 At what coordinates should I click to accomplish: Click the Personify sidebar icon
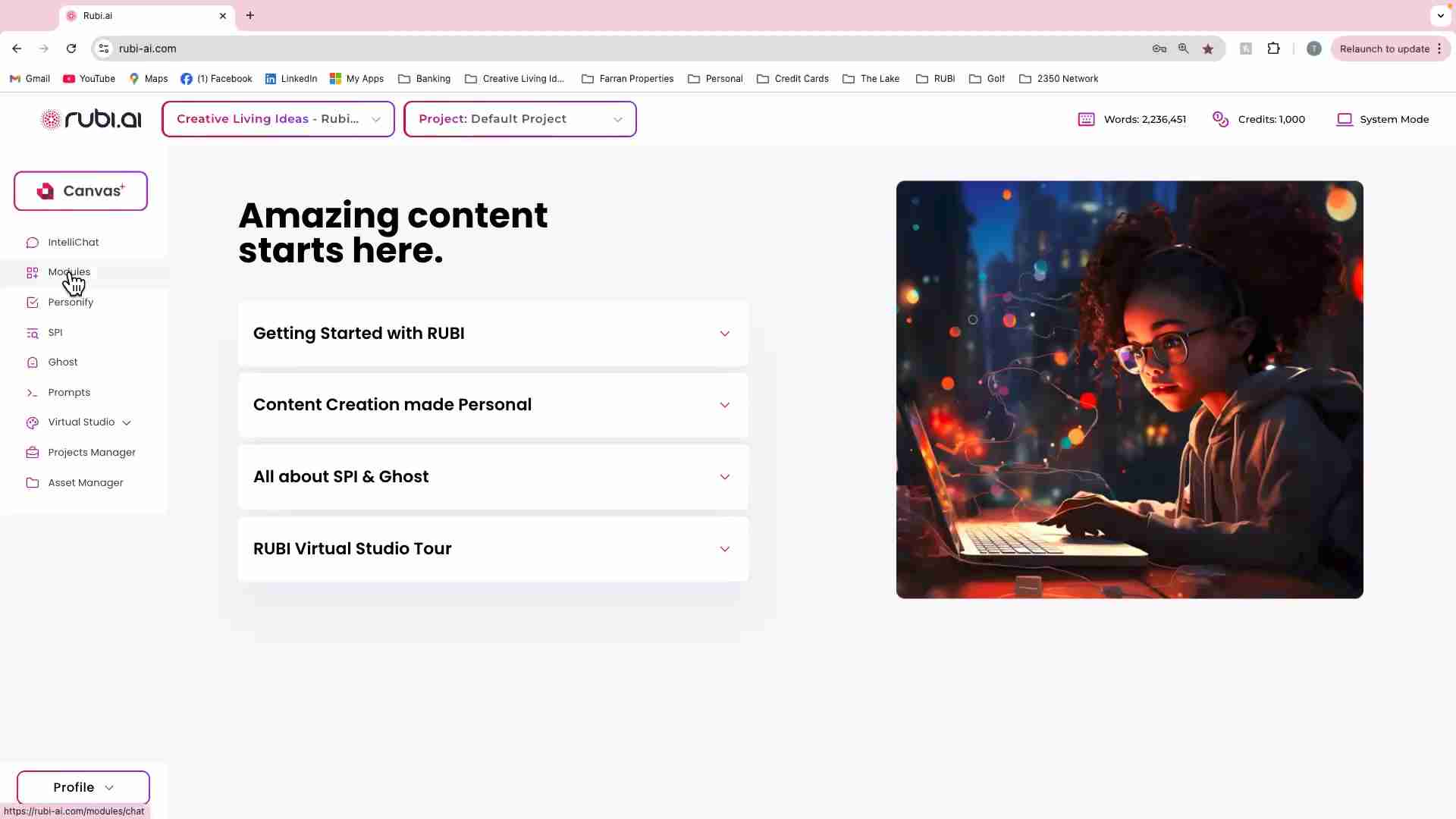(x=32, y=303)
